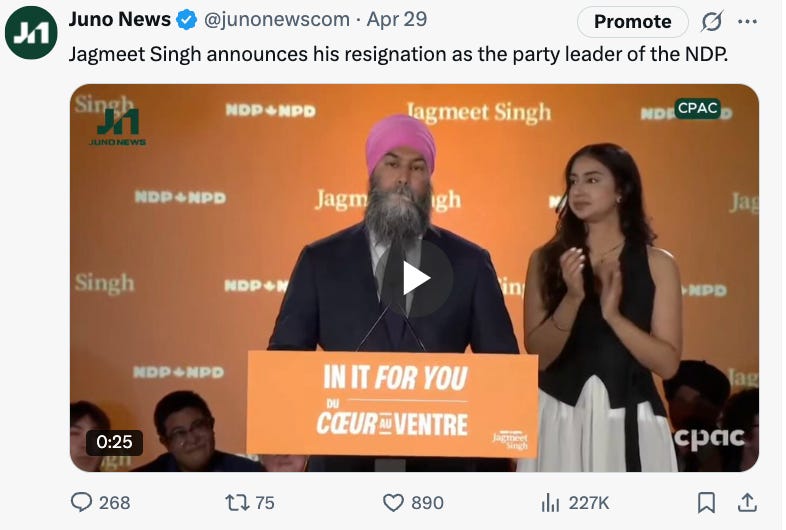Like the post with the heart icon

coord(393,502)
